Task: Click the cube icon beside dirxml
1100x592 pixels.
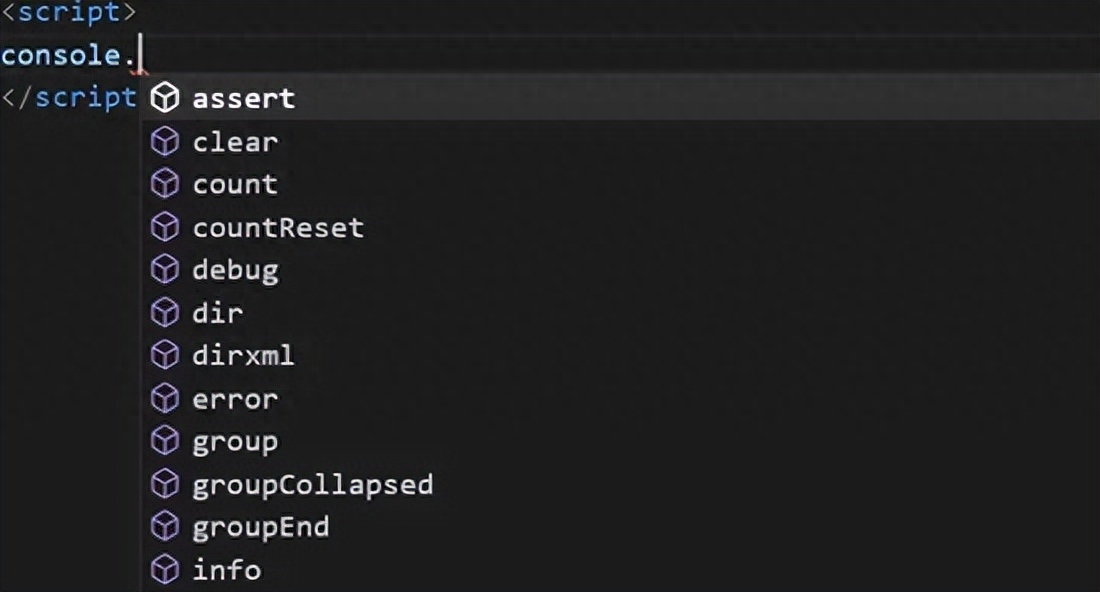Action: click(165, 356)
